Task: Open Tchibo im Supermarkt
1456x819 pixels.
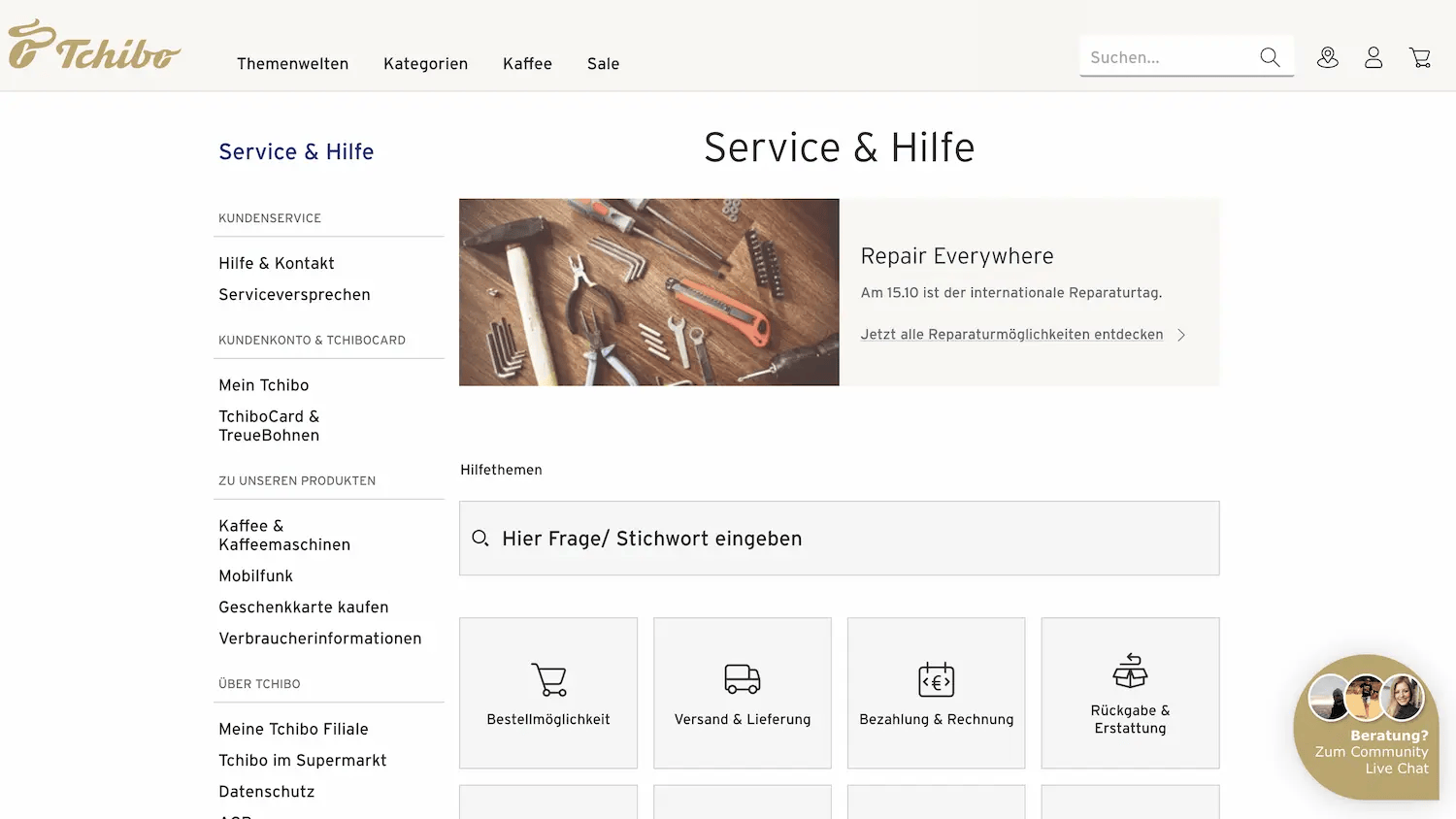Action: (303, 761)
